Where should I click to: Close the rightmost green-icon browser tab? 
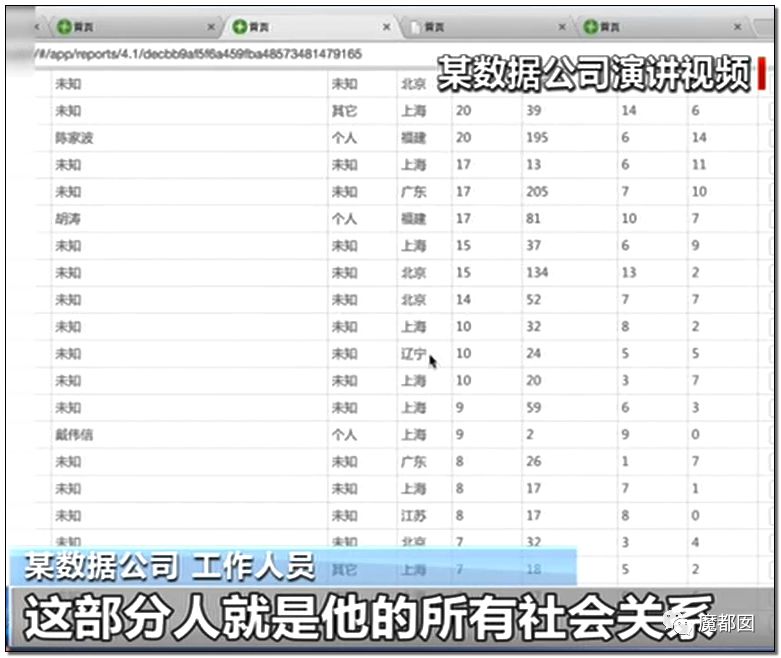(x=738, y=26)
